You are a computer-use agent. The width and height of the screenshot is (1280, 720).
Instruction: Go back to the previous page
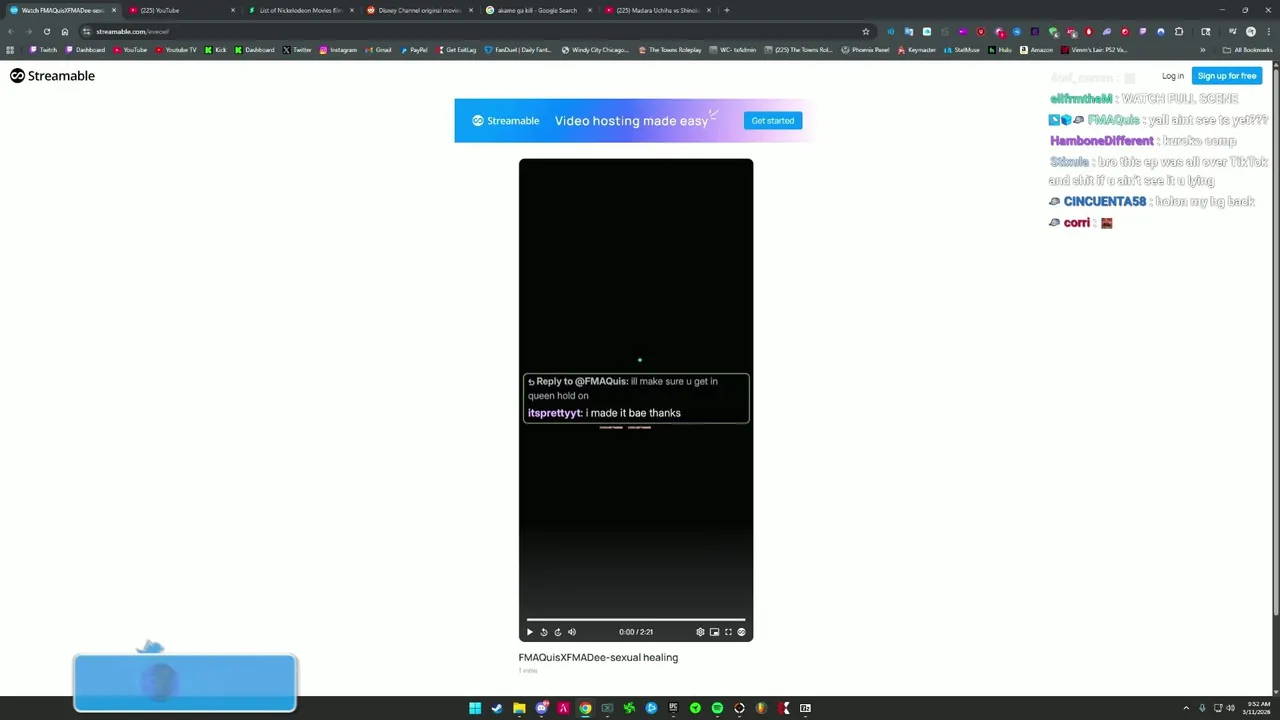10,32
